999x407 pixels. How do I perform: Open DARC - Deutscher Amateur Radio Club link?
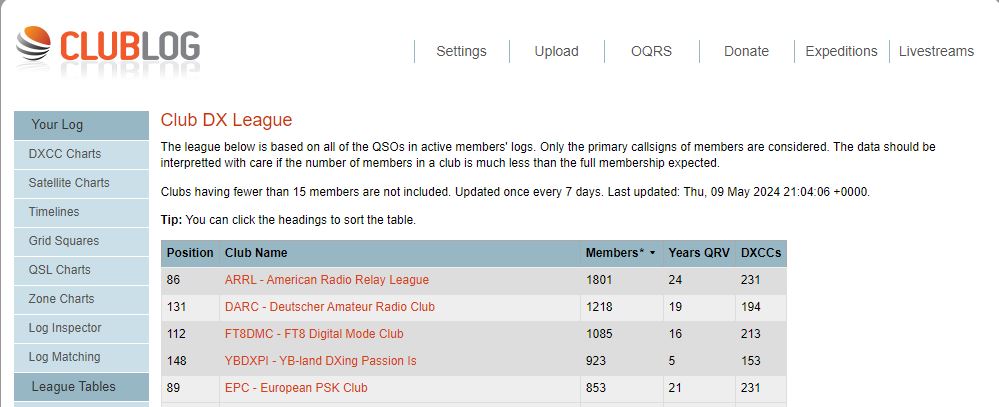tap(329, 307)
